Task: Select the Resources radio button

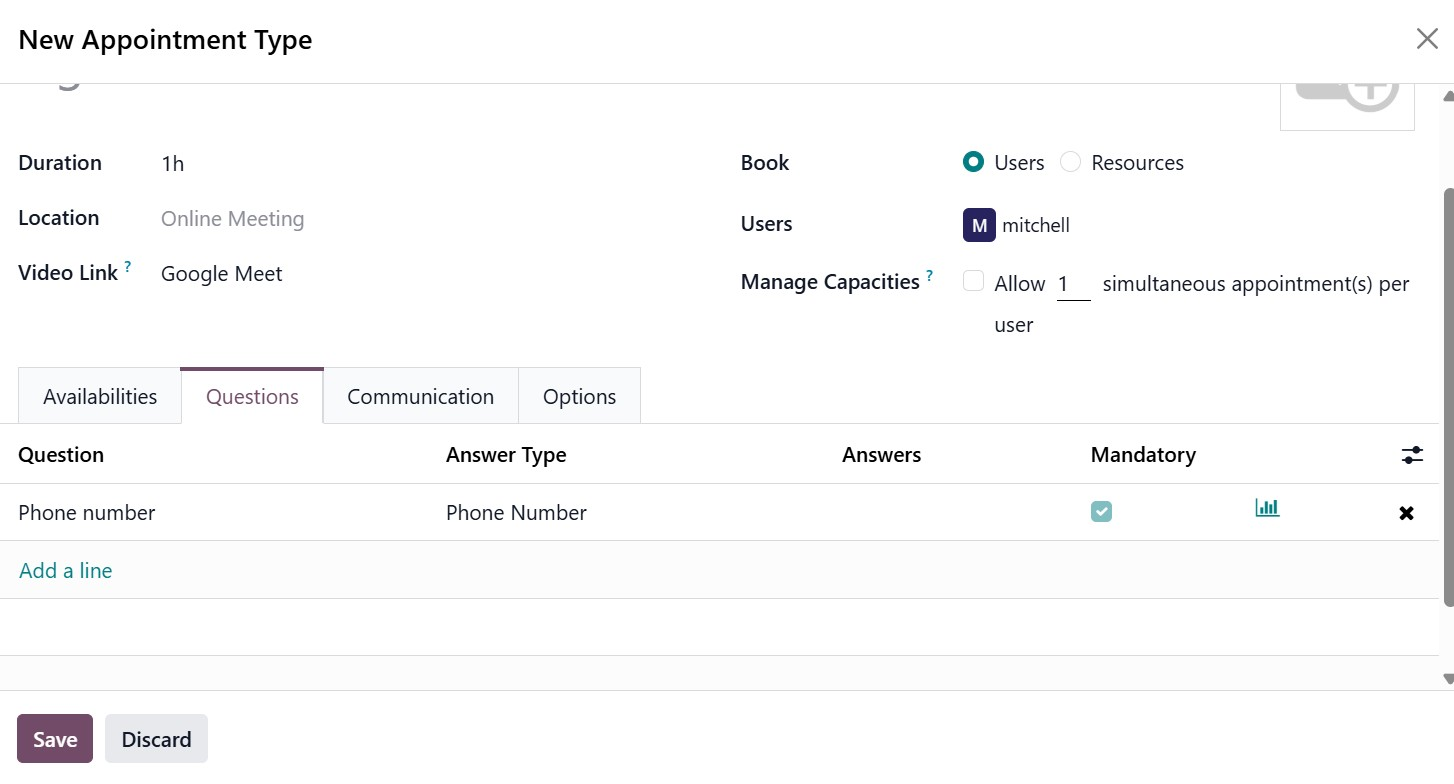Action: pyautogui.click(x=1070, y=162)
